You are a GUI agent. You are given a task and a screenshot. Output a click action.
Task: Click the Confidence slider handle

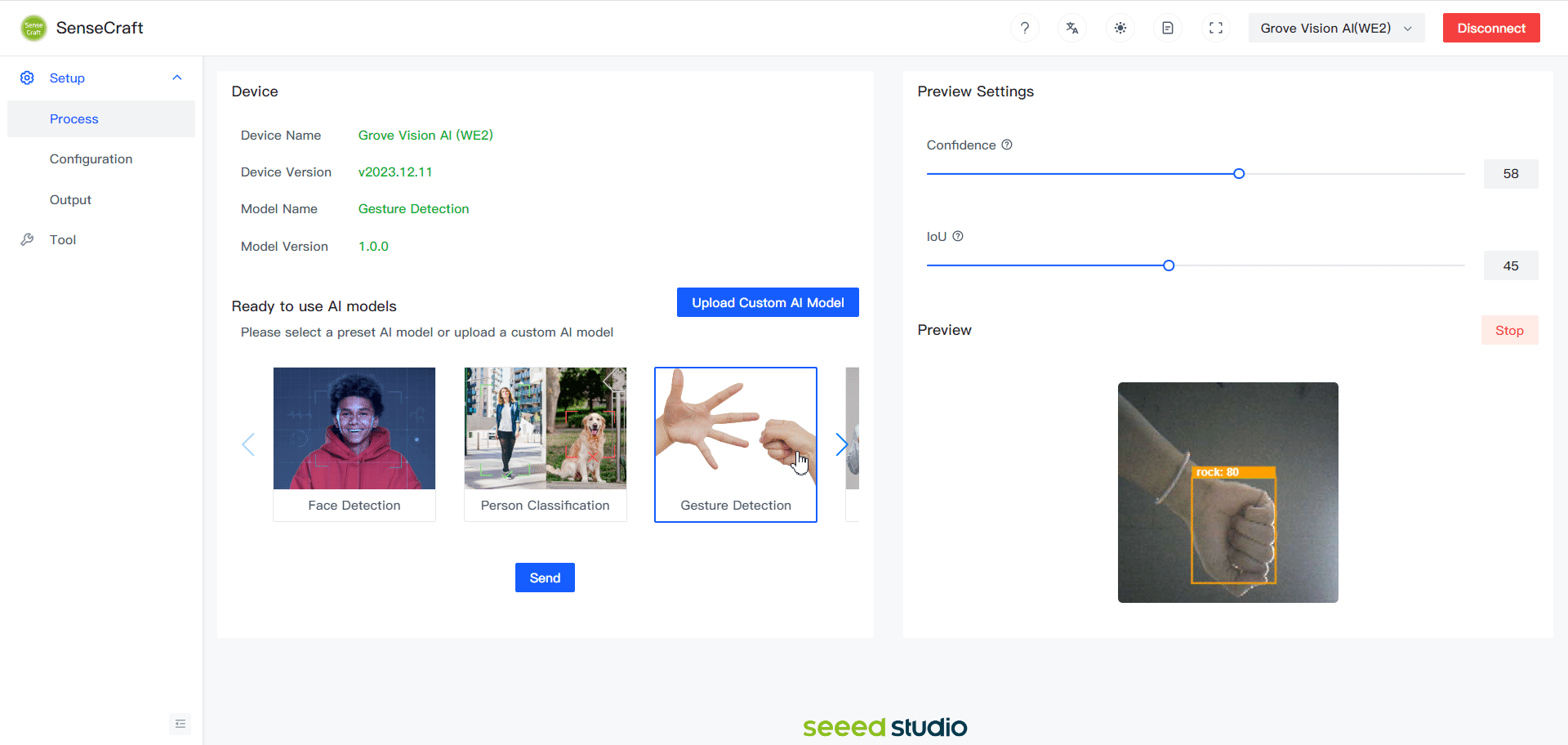1239,174
